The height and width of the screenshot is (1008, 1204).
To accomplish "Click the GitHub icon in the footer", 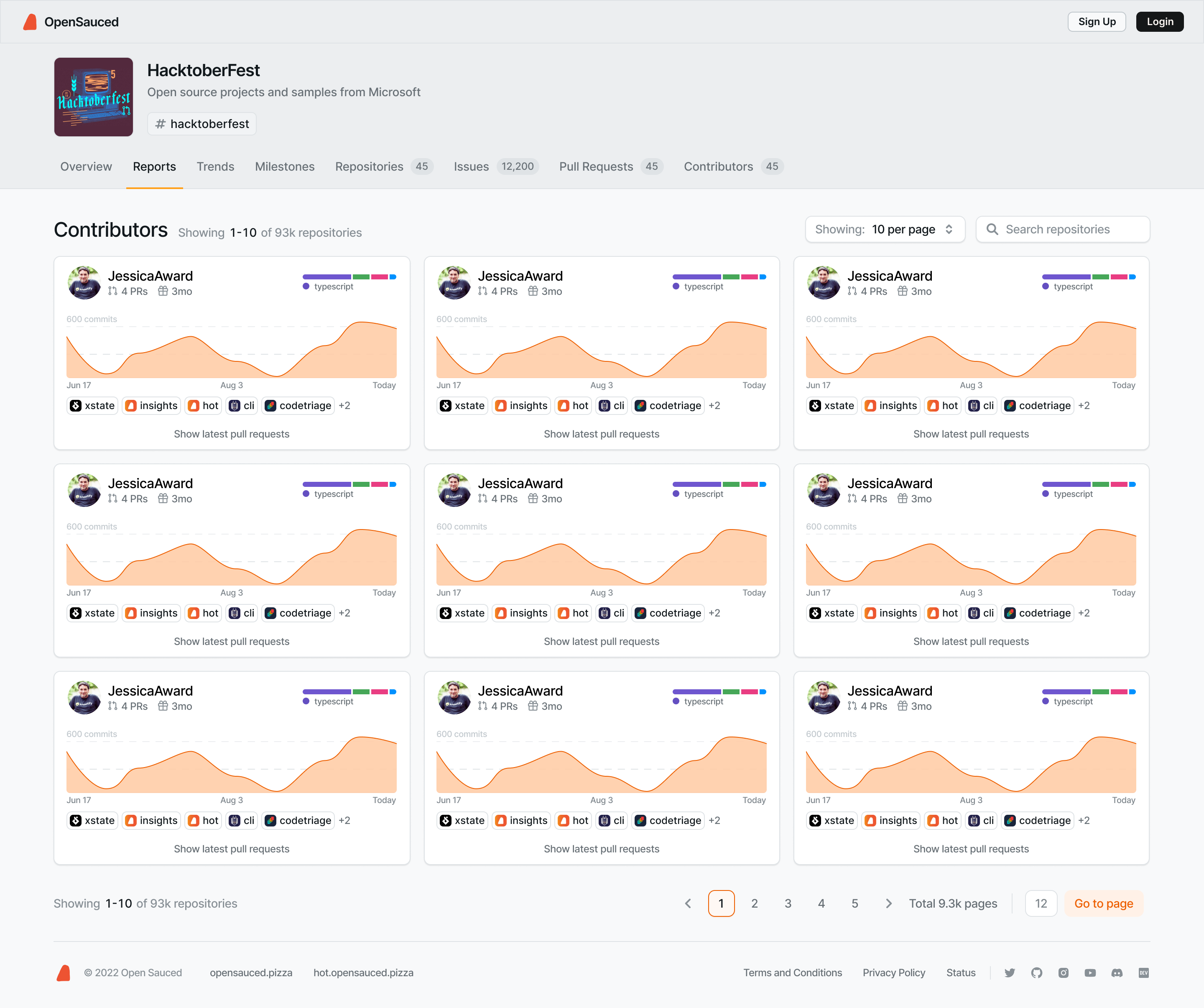I will (x=1037, y=973).
